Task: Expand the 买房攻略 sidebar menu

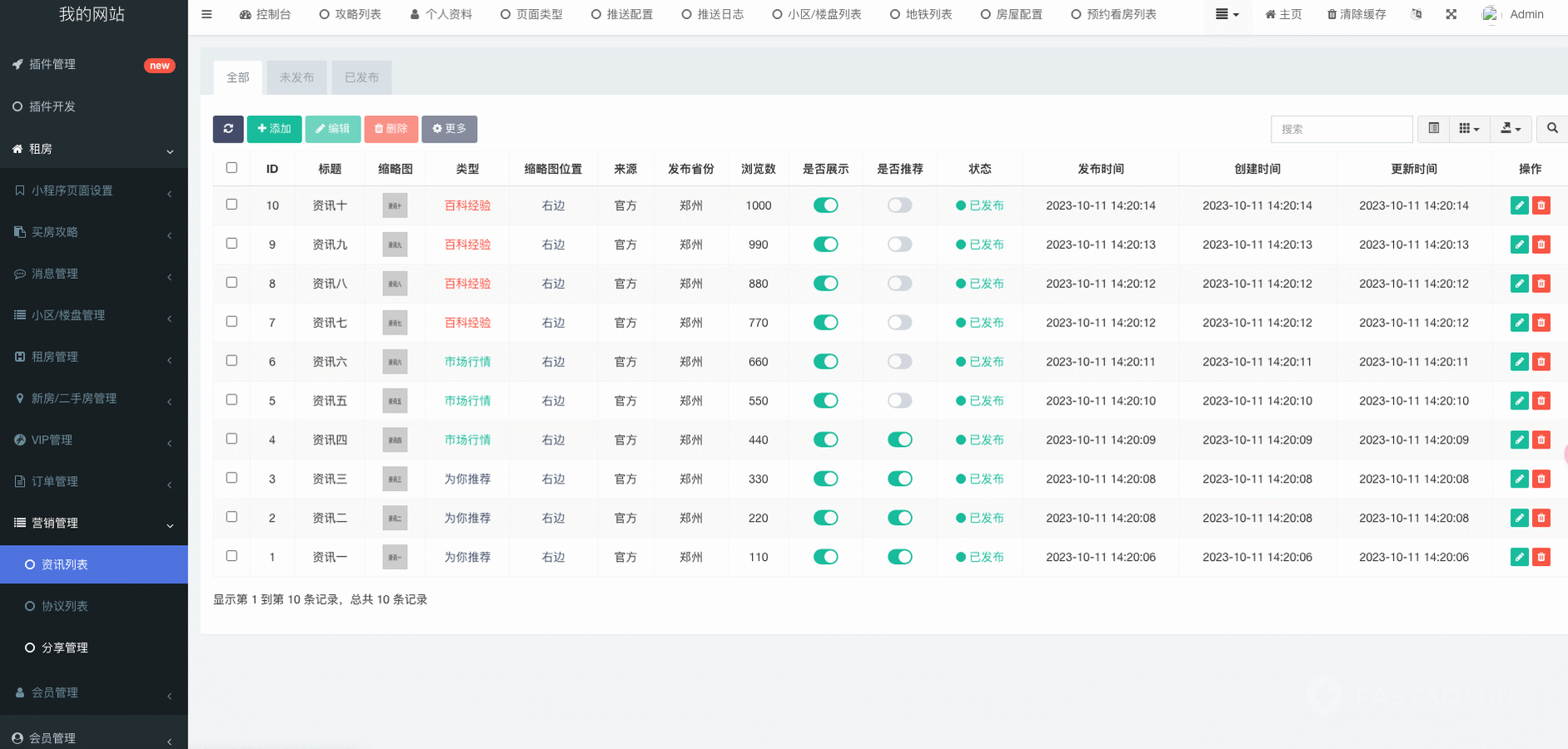Action: 93,232
